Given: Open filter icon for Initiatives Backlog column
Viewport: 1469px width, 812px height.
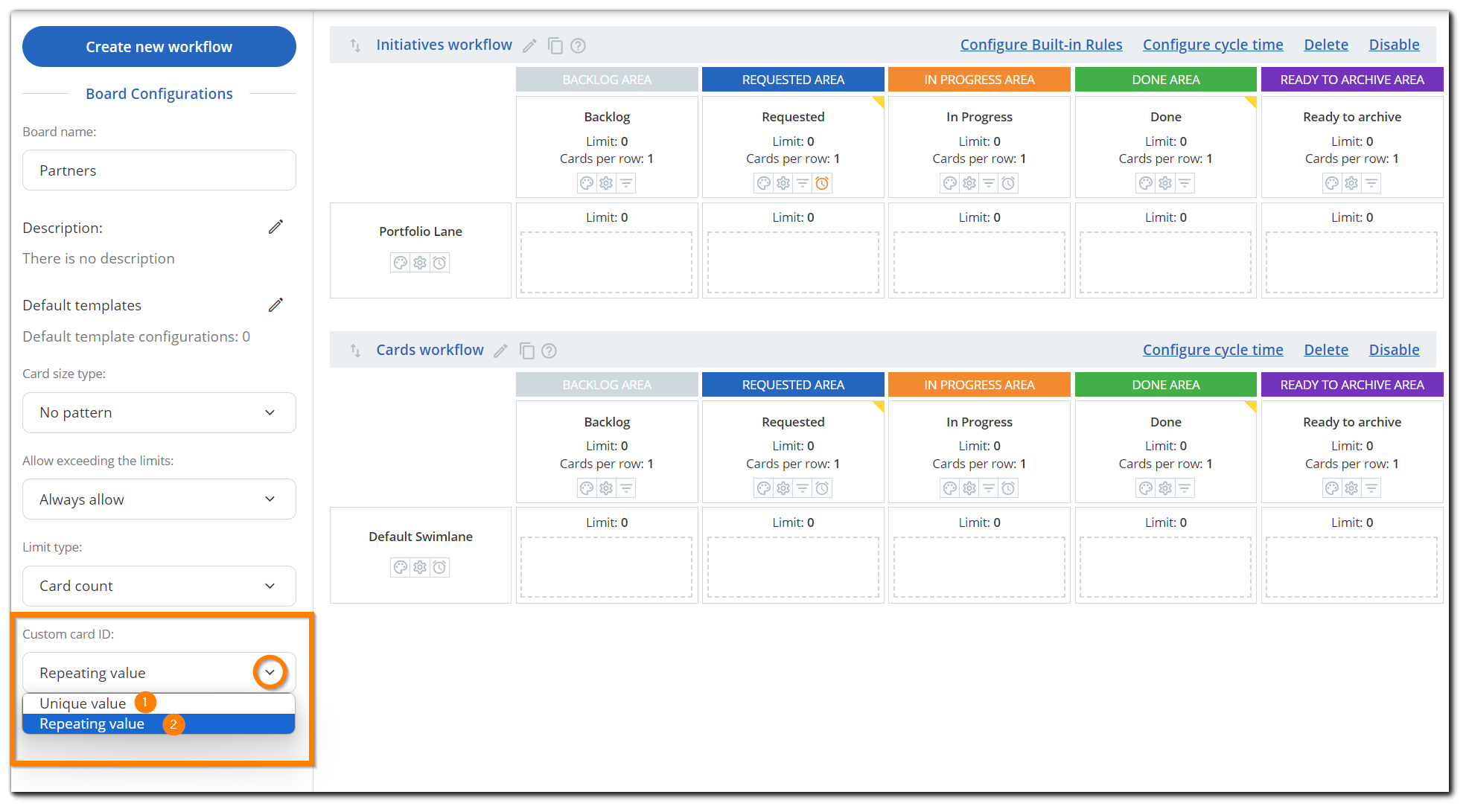Looking at the screenshot, I should pyautogui.click(x=626, y=183).
